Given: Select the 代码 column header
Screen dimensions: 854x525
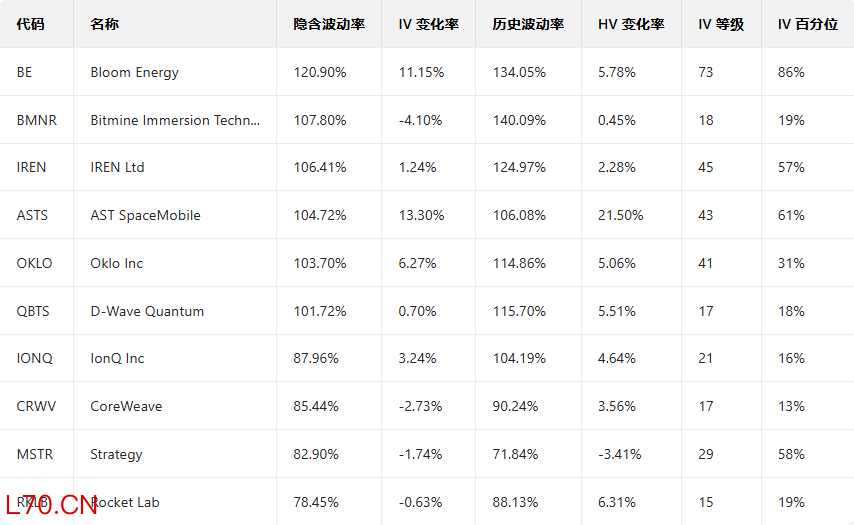Looking at the screenshot, I should [x=30, y=25].
